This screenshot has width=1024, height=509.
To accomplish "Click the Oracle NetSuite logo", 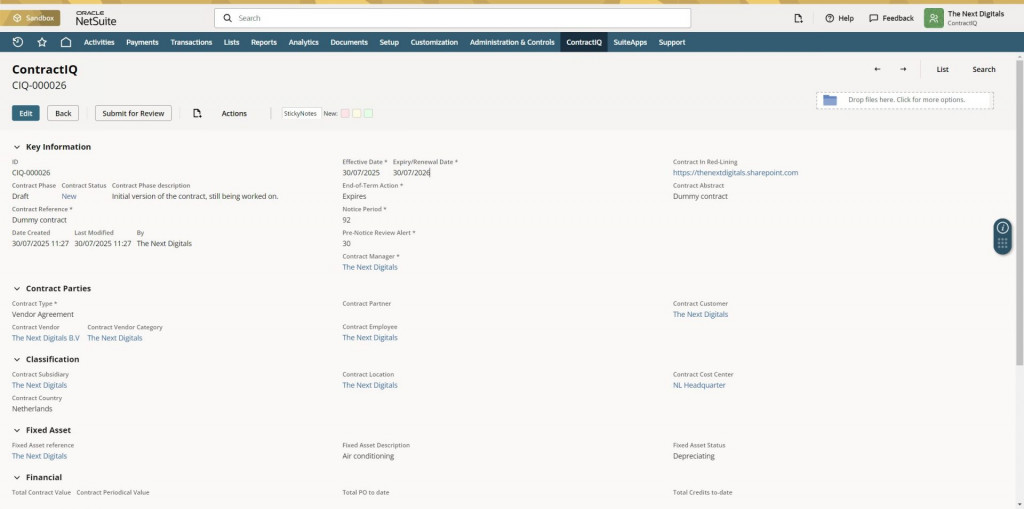I will click(x=95, y=18).
